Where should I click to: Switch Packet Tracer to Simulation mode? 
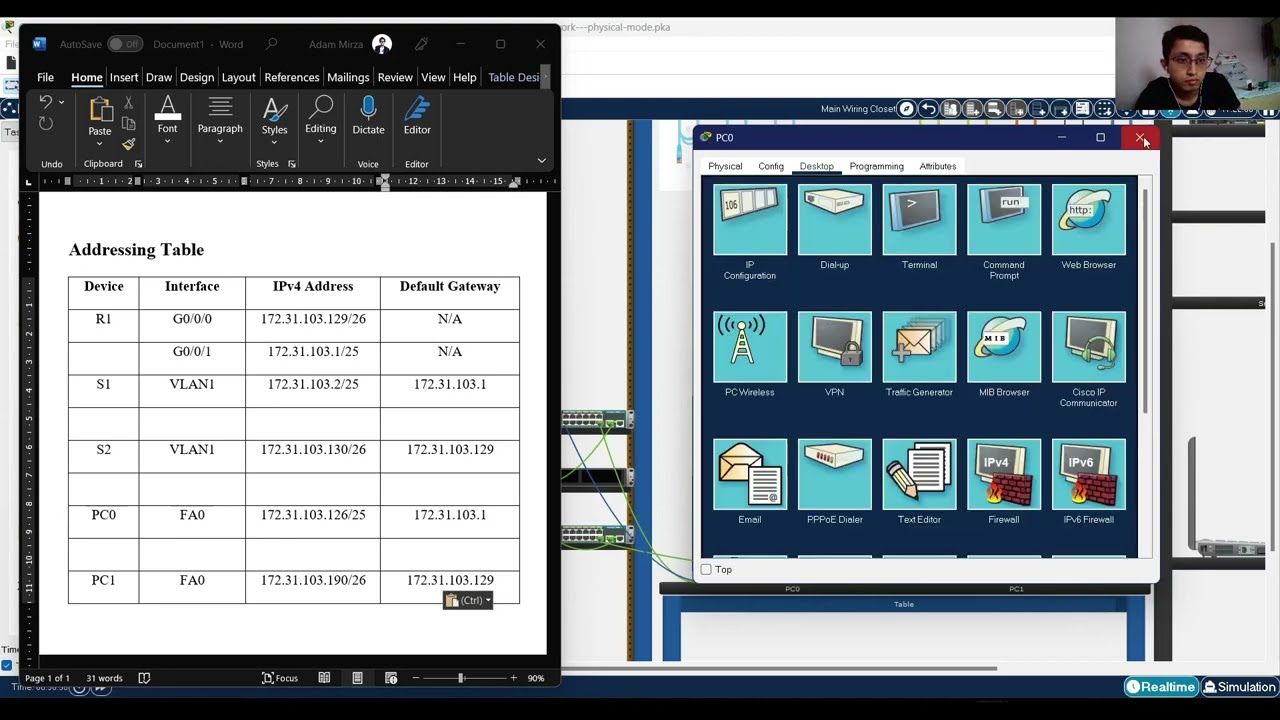[1239, 687]
